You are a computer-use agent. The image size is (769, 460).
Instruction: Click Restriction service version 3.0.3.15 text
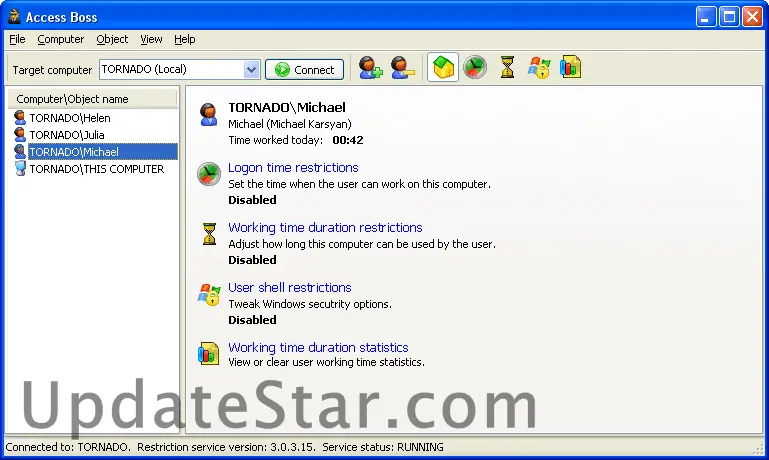coord(226,447)
